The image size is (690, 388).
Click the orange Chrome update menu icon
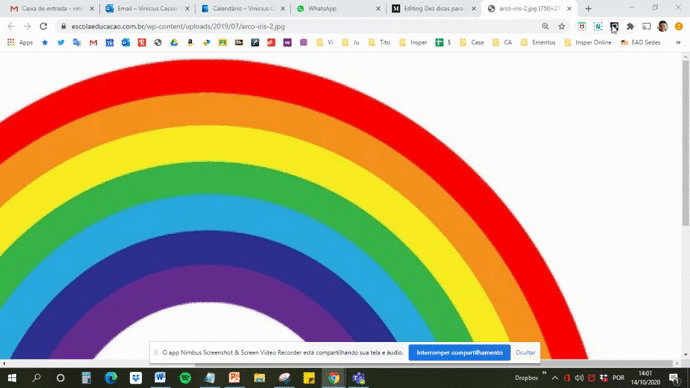click(x=679, y=26)
